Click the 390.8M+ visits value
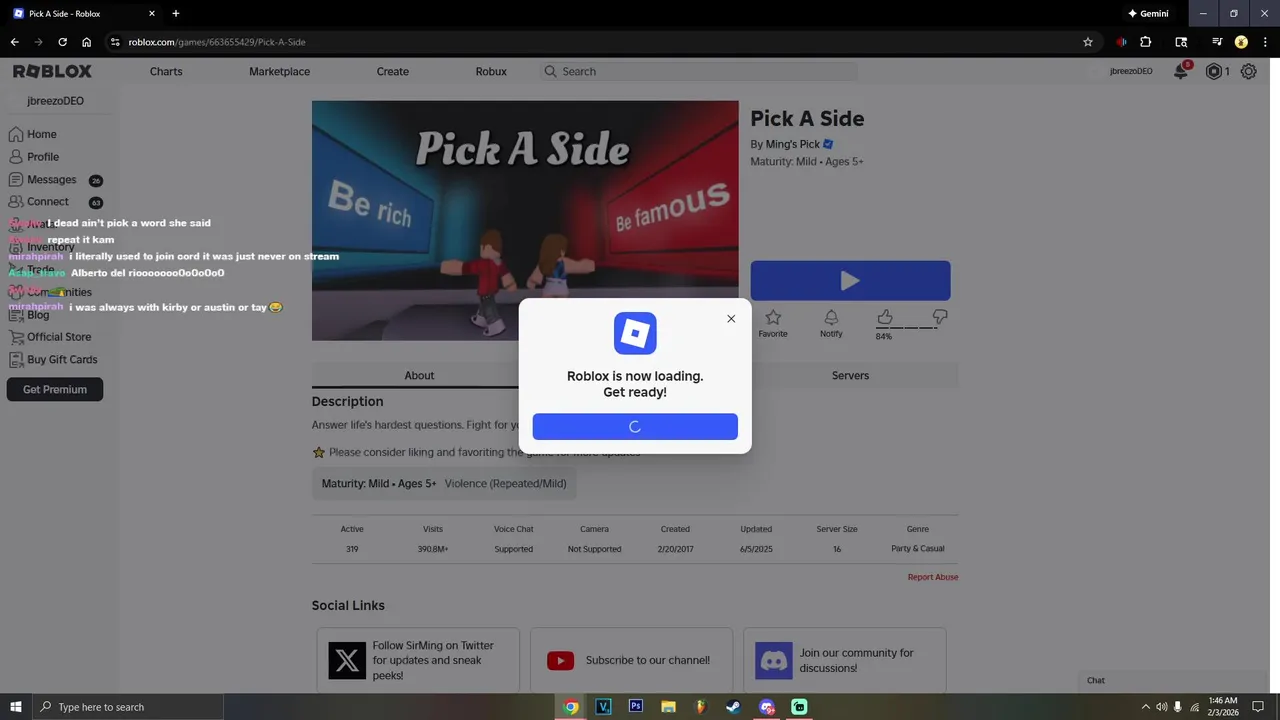1280x720 pixels. 433,549
